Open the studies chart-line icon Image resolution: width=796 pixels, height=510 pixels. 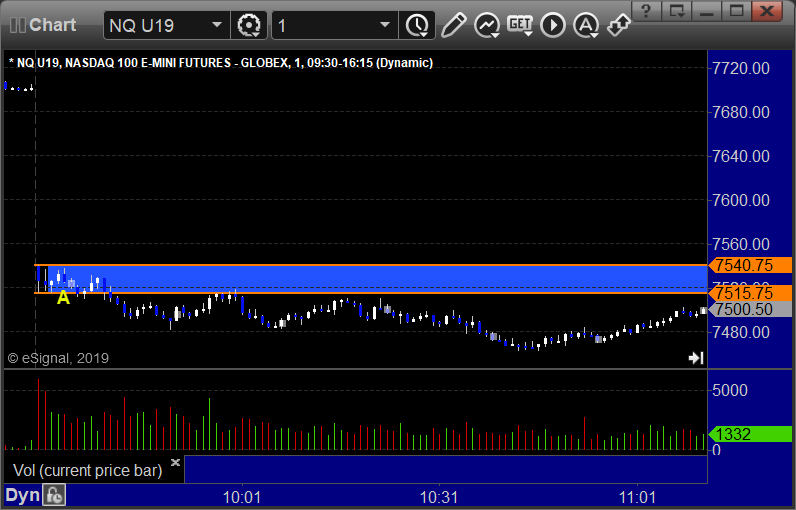pos(487,24)
